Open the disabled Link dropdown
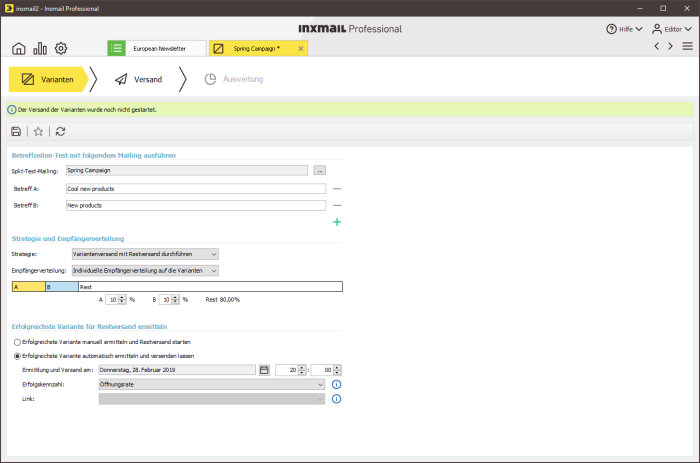The image size is (700, 463). tap(212, 399)
